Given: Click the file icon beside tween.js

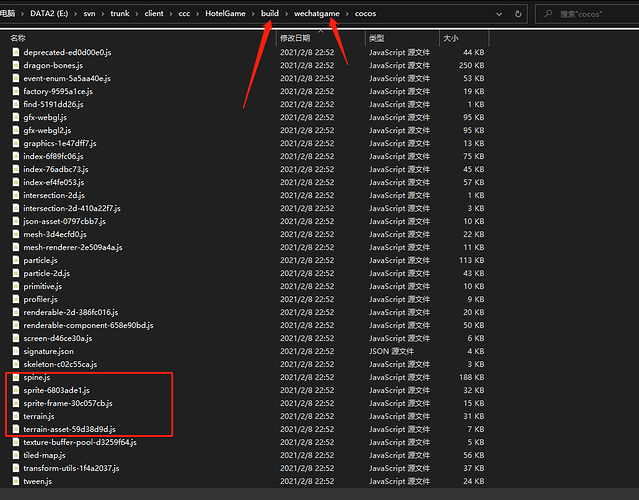Looking at the screenshot, I should (16, 481).
